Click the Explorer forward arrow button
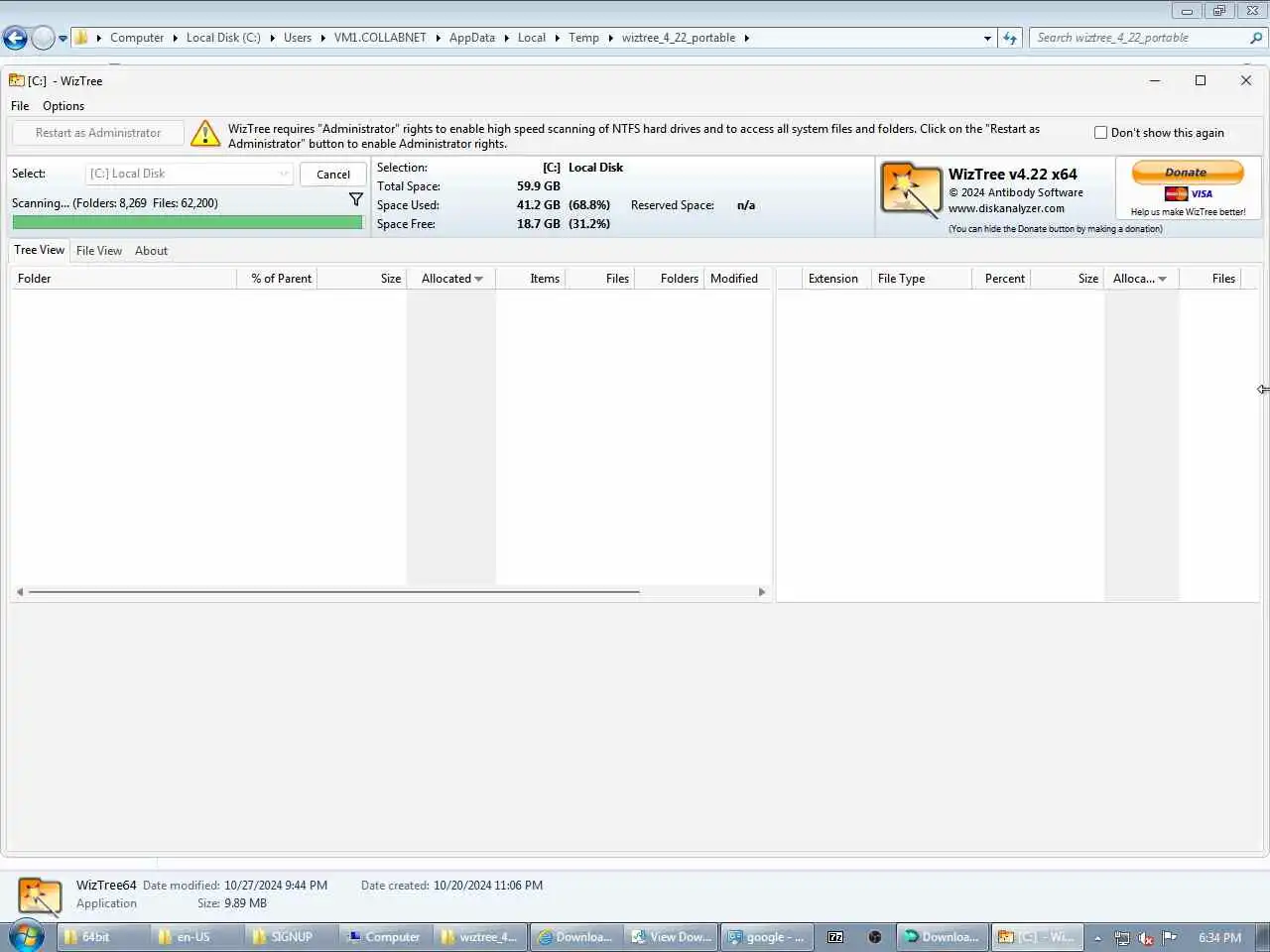The width and height of the screenshot is (1270, 952). [x=43, y=39]
